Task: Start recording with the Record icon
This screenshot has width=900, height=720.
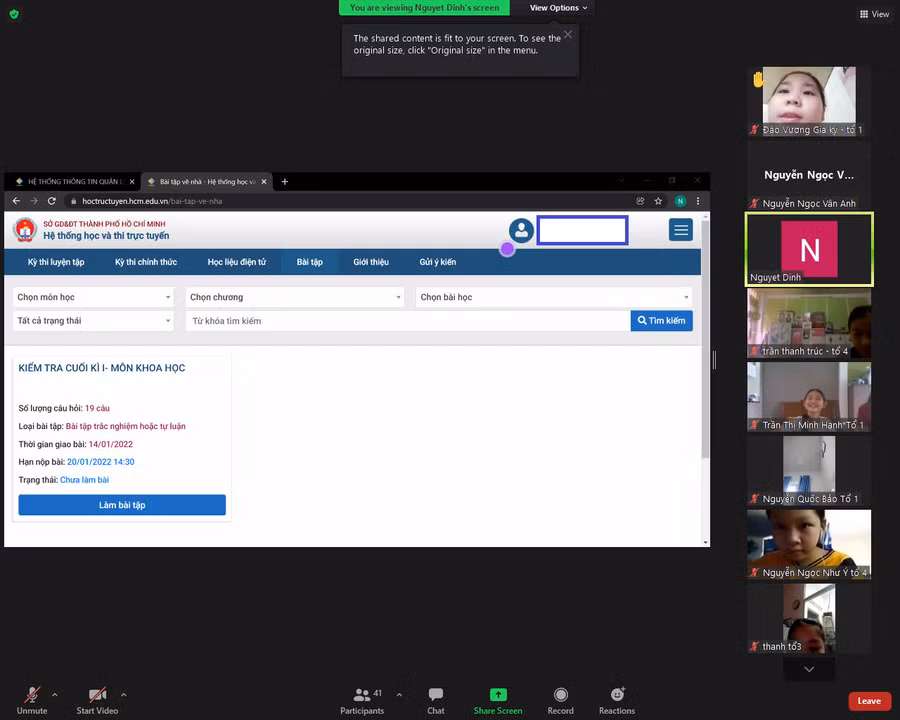Action: pyautogui.click(x=561, y=695)
